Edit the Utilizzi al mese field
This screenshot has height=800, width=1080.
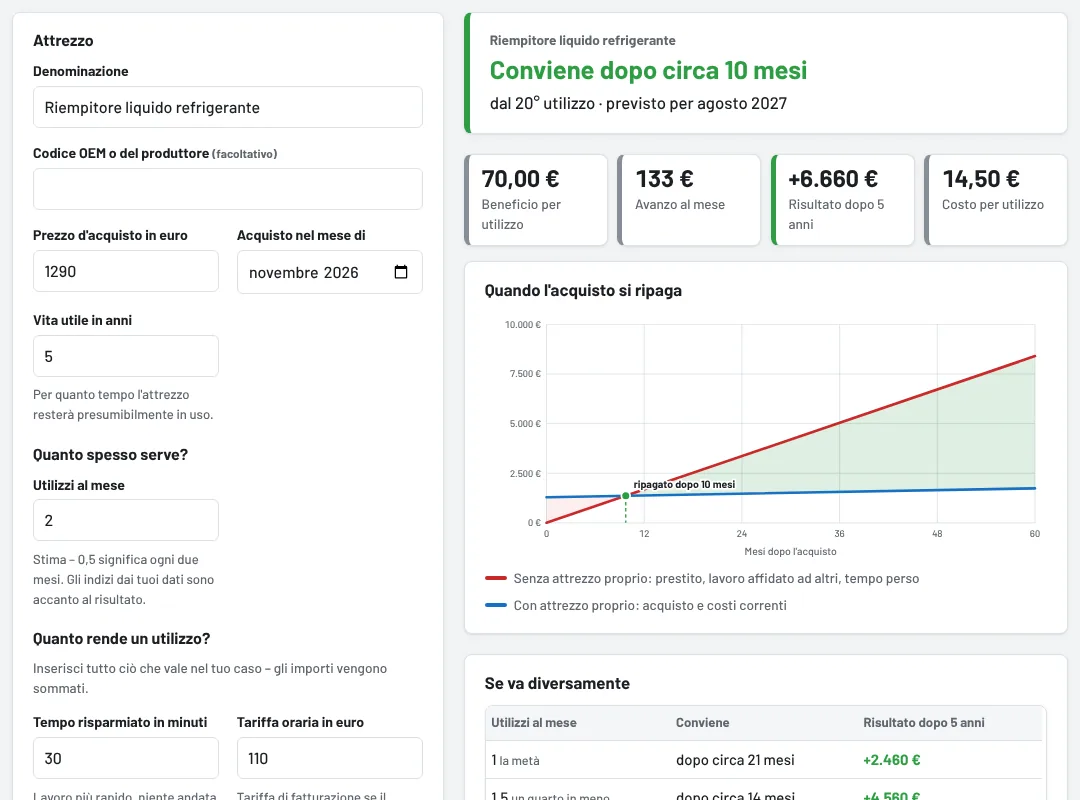click(126, 520)
